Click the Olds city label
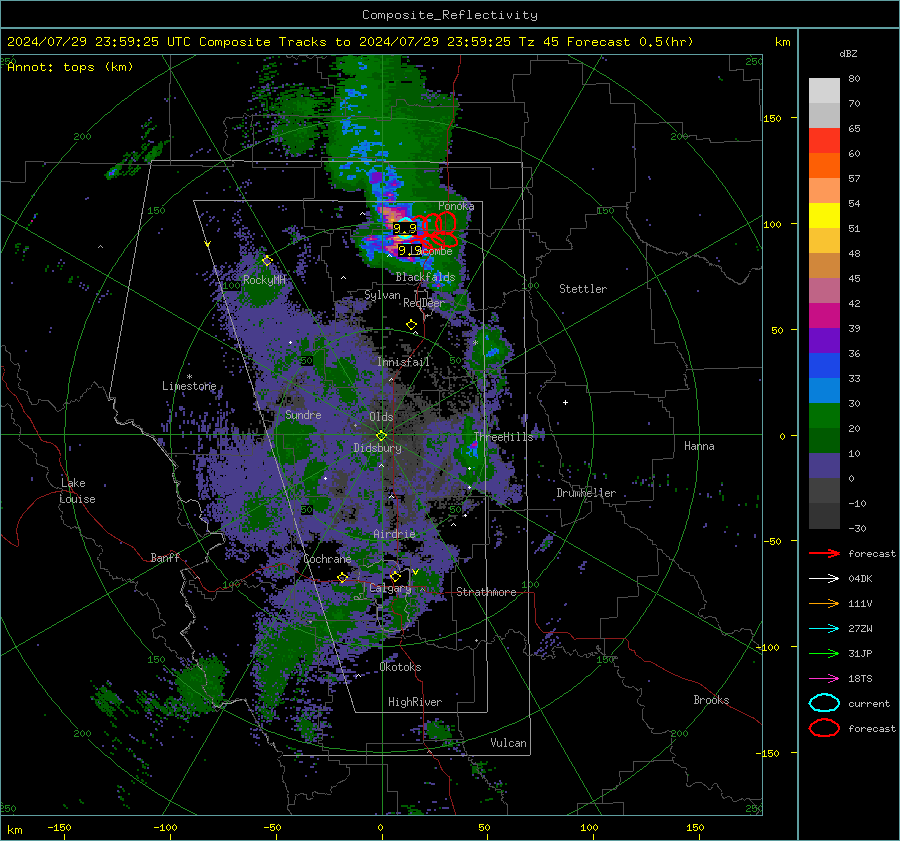This screenshot has height=841, width=900. [381, 417]
